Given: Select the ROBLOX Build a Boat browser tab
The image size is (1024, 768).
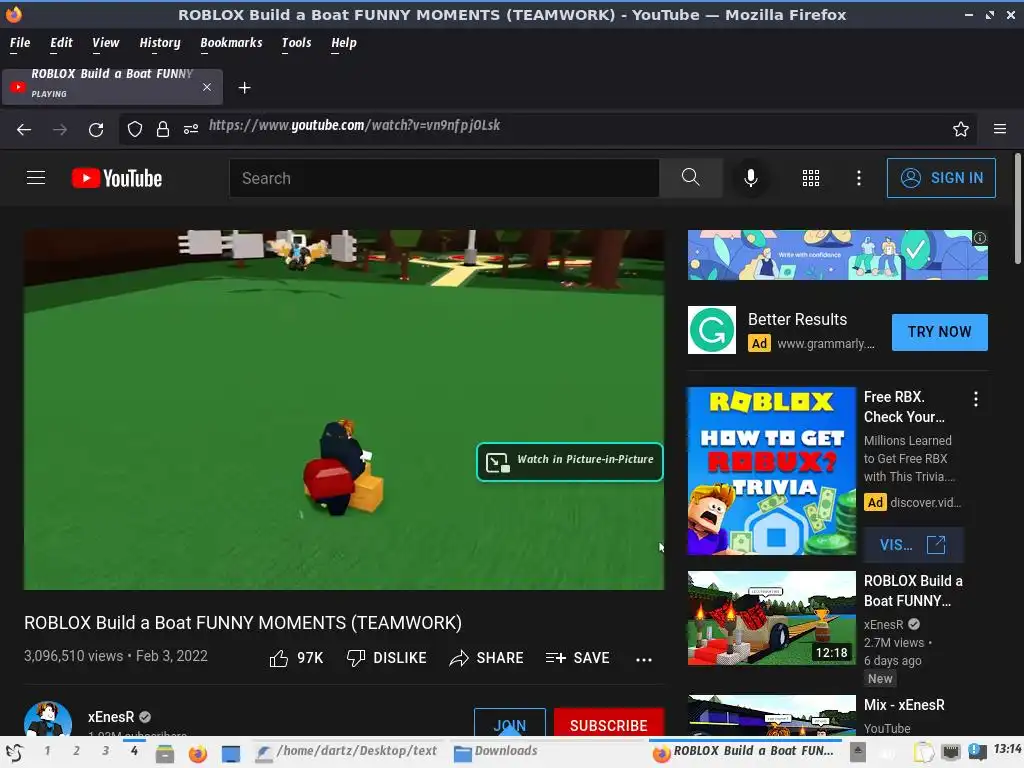Looking at the screenshot, I should 112,87.
